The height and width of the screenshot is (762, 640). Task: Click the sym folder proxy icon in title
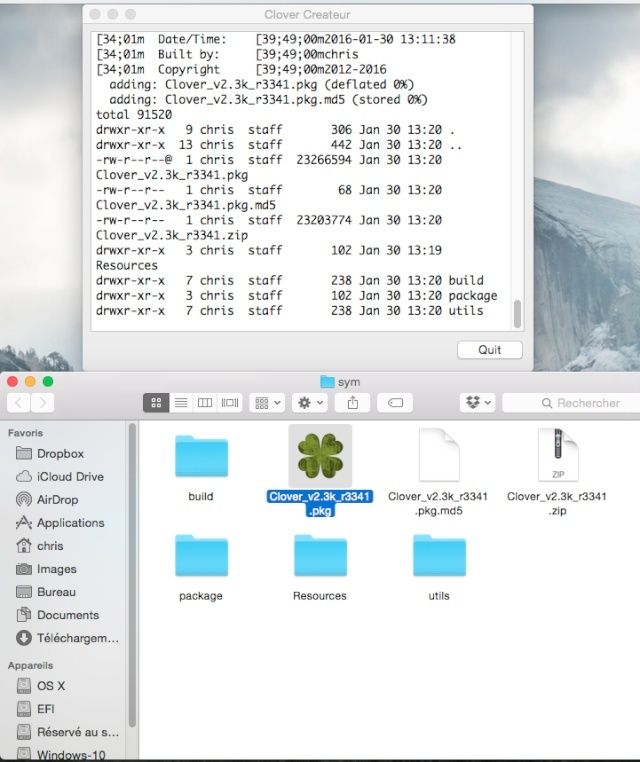pyautogui.click(x=328, y=382)
